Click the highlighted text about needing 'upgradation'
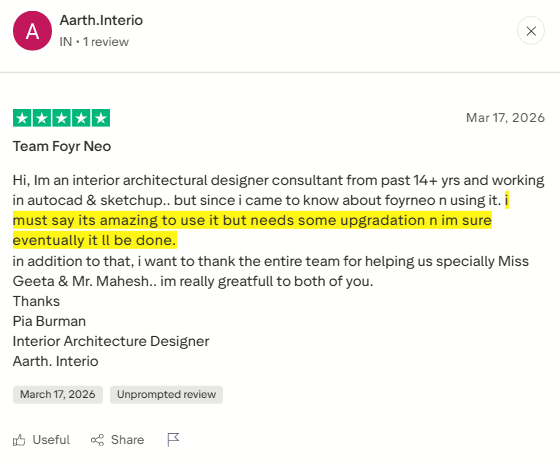Screen dimensions: 560x466 pos(252,220)
